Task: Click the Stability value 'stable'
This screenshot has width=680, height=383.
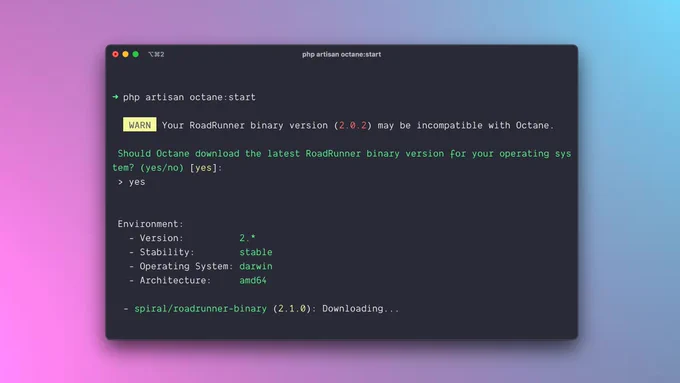Action: pyautogui.click(x=256, y=252)
